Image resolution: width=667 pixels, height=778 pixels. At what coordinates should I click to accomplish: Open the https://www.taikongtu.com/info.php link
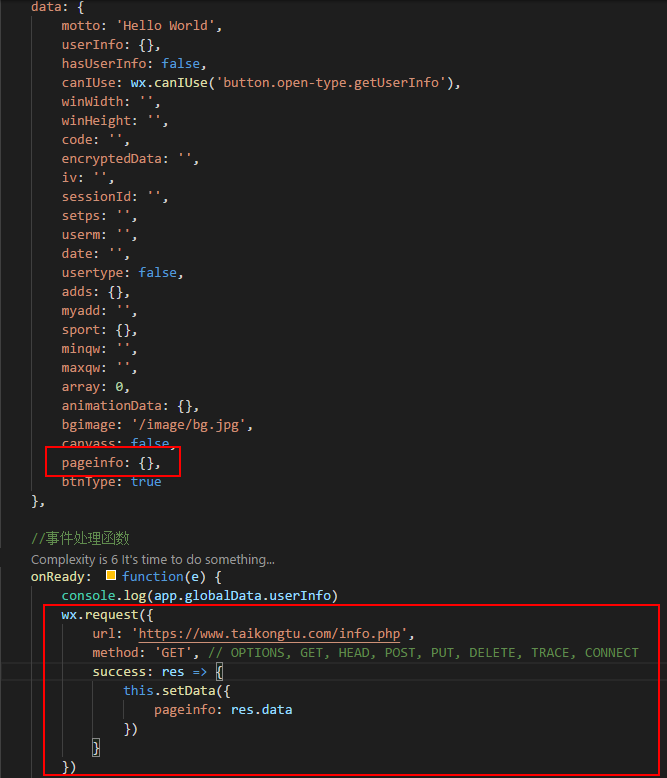click(x=269, y=634)
